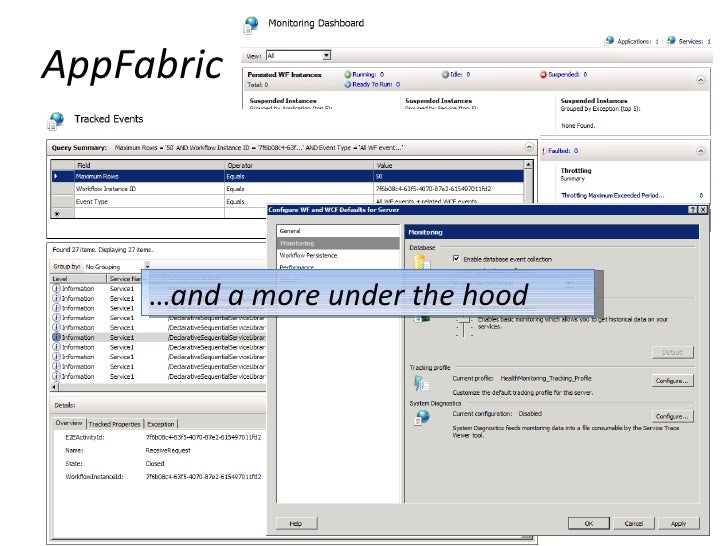This screenshot has height=546, width=728.
Task: Collapse the Persisted WF Instances panel
Action: pos(701,80)
